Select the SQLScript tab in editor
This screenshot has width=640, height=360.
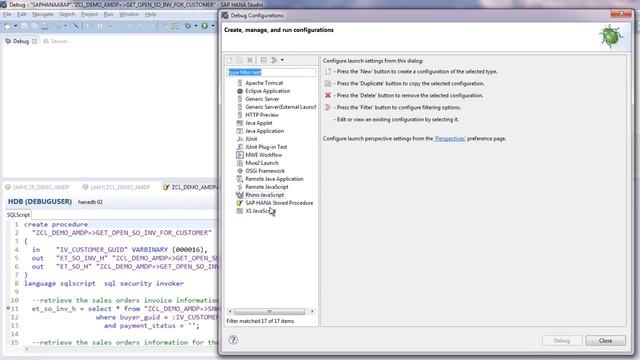(x=18, y=215)
